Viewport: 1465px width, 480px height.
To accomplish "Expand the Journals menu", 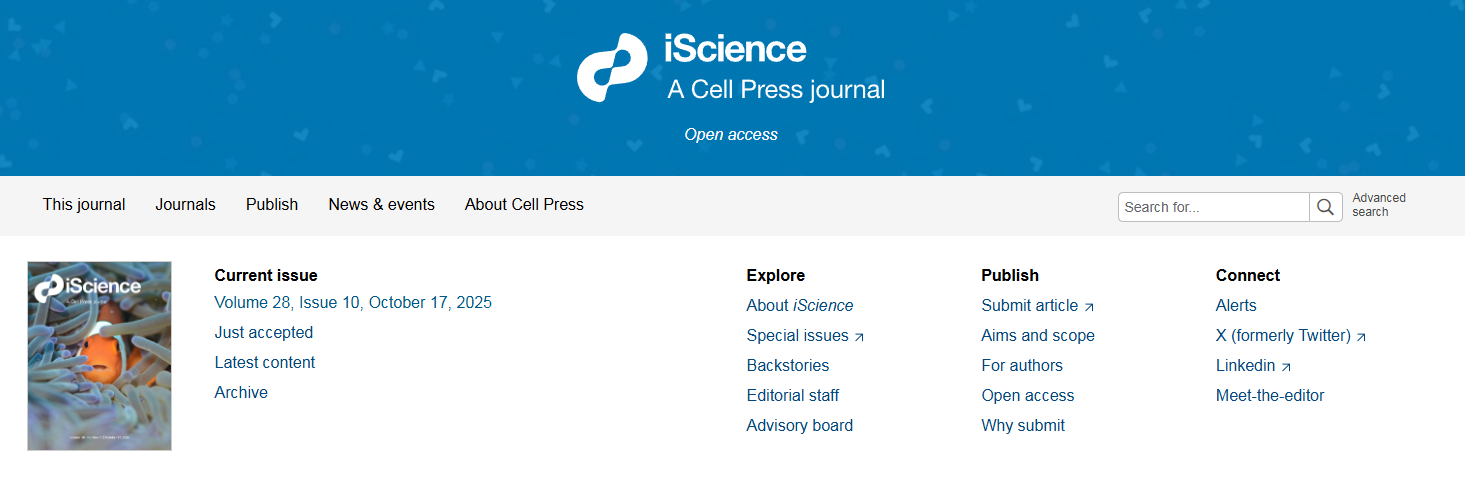I will tap(185, 204).
